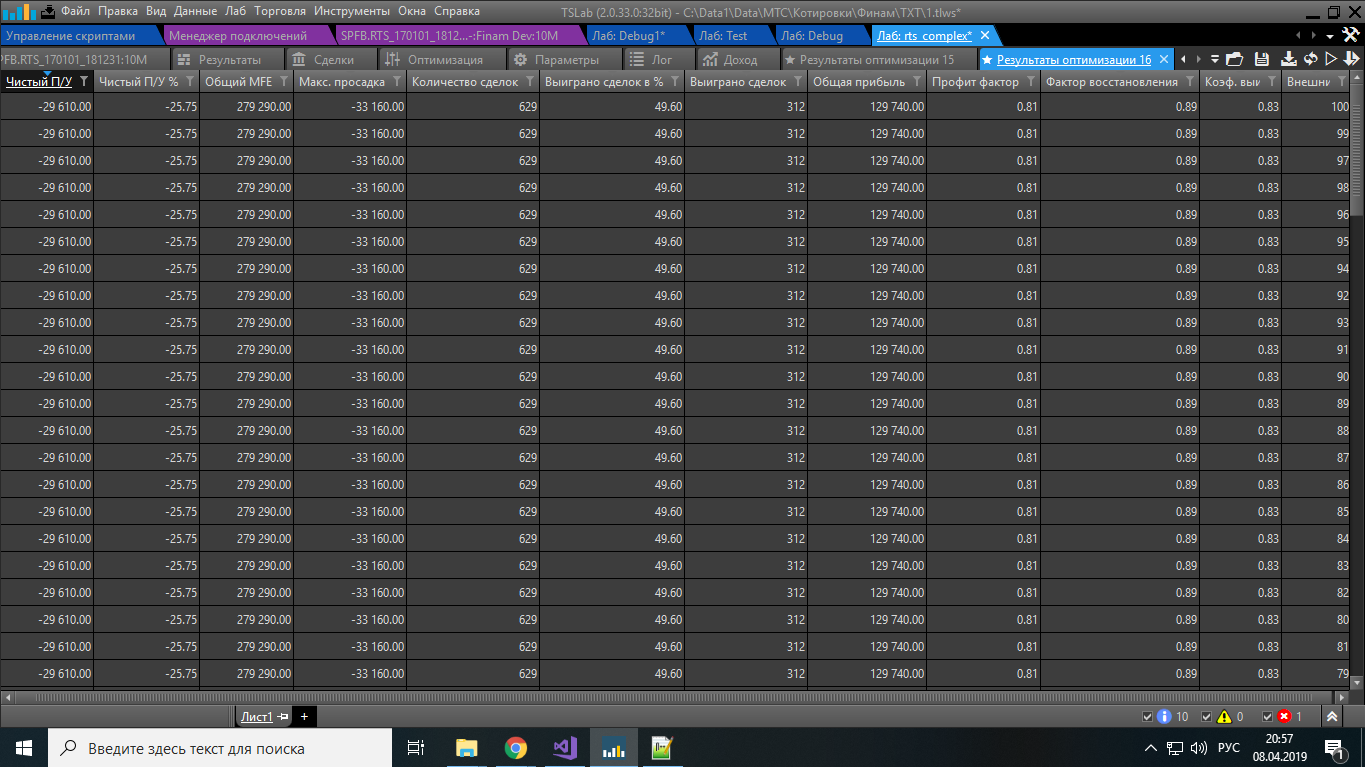Image resolution: width=1365 pixels, height=767 pixels.
Task: Open the Доход tab
Action: pyautogui.click(x=740, y=59)
